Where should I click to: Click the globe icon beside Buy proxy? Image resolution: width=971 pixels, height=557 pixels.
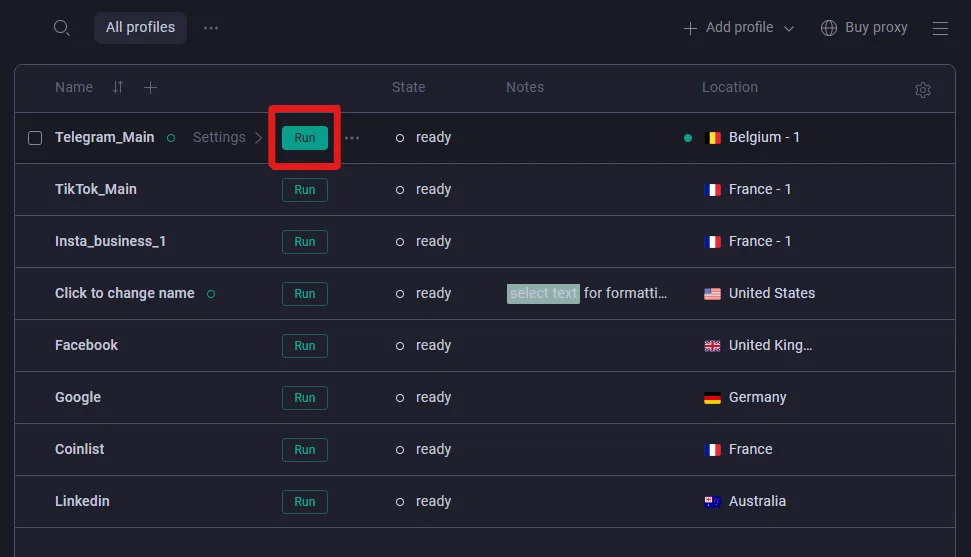coord(829,28)
